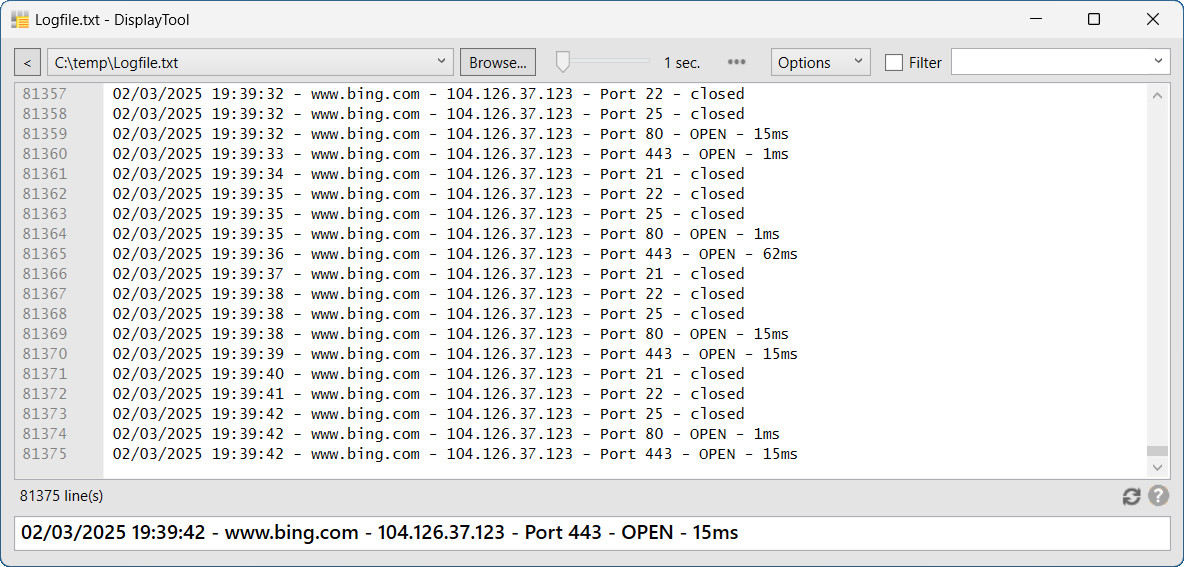This screenshot has height=567, width=1184.
Task: Select log line 81368 Port 25 closed
Action: pyautogui.click(x=428, y=314)
